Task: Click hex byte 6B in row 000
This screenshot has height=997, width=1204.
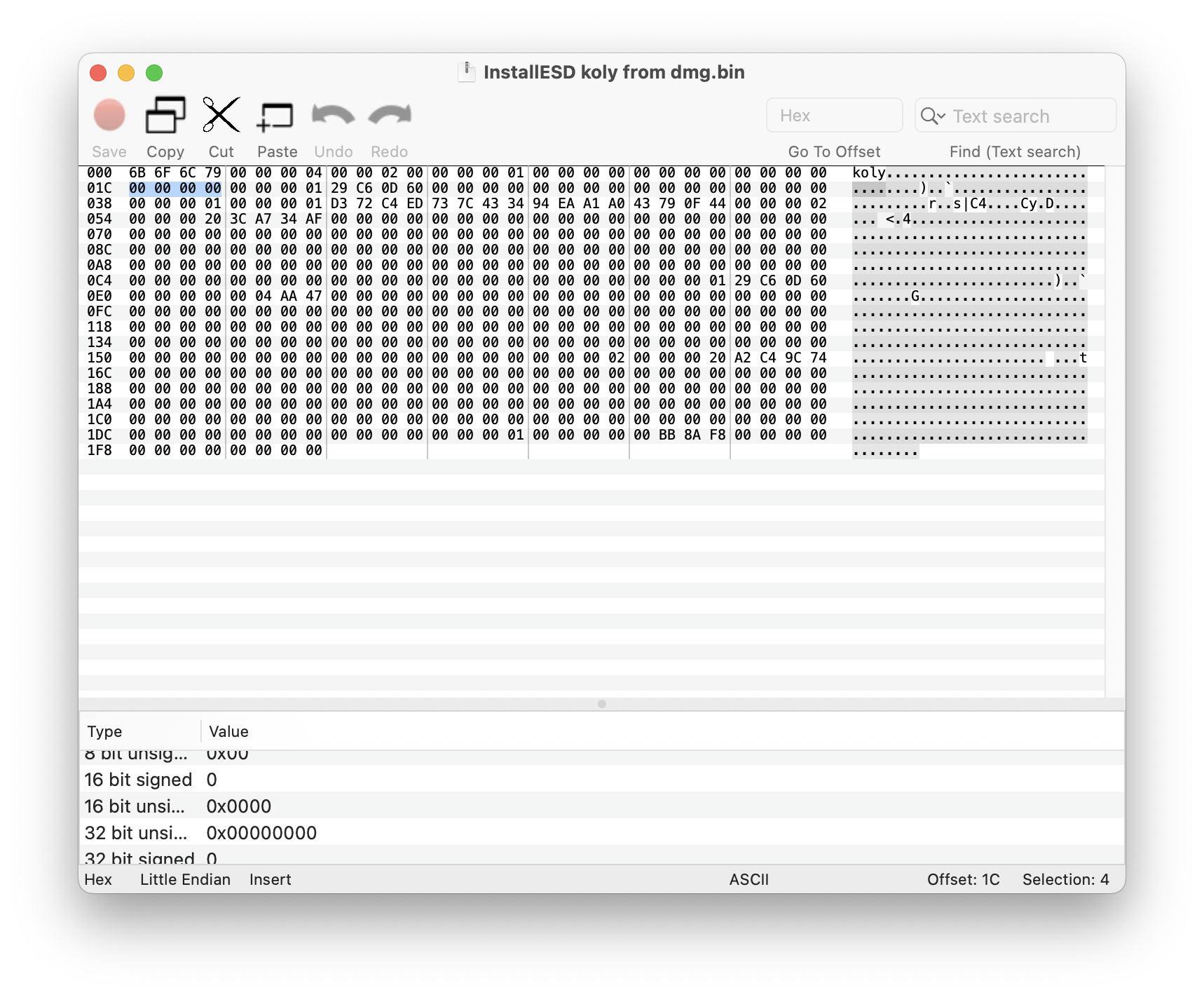Action: [137, 172]
